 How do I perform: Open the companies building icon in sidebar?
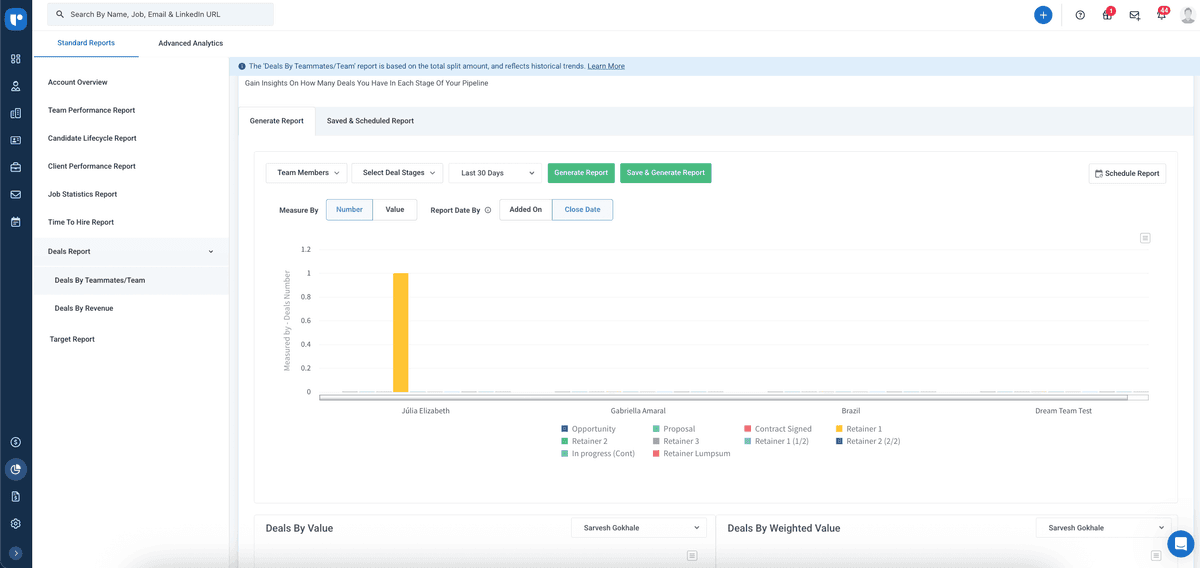click(16, 113)
